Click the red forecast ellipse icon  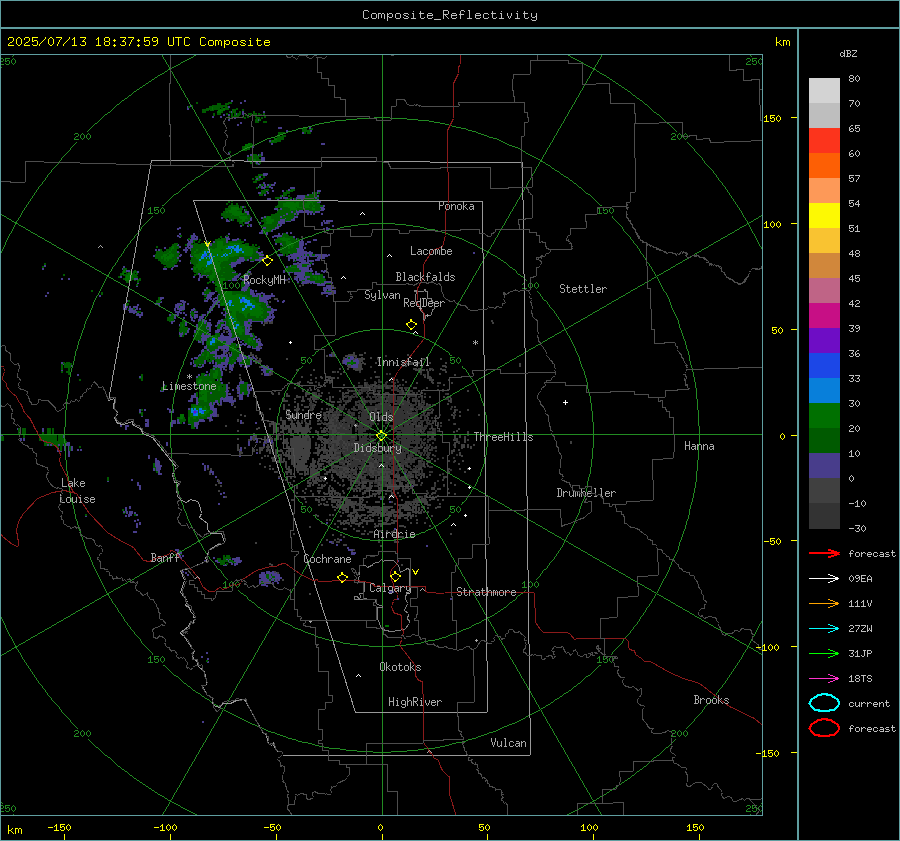coord(824,728)
